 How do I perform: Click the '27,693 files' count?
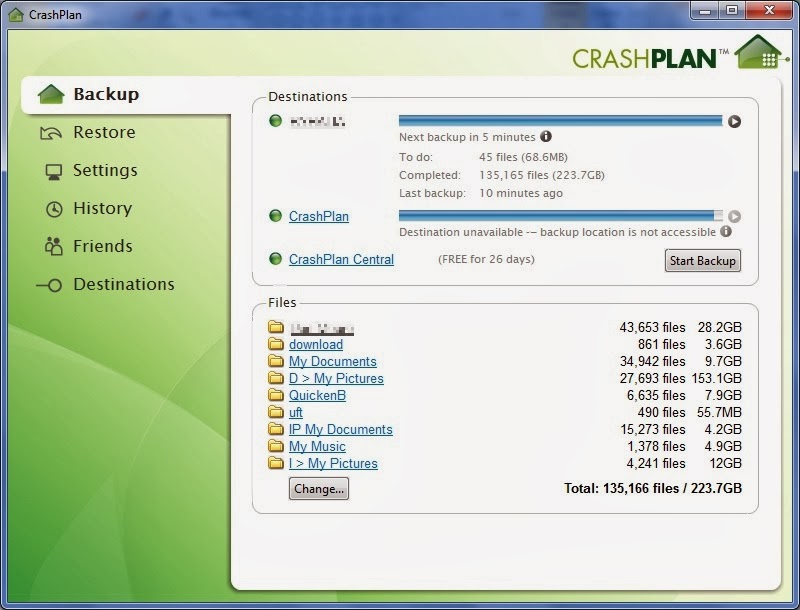(x=653, y=378)
